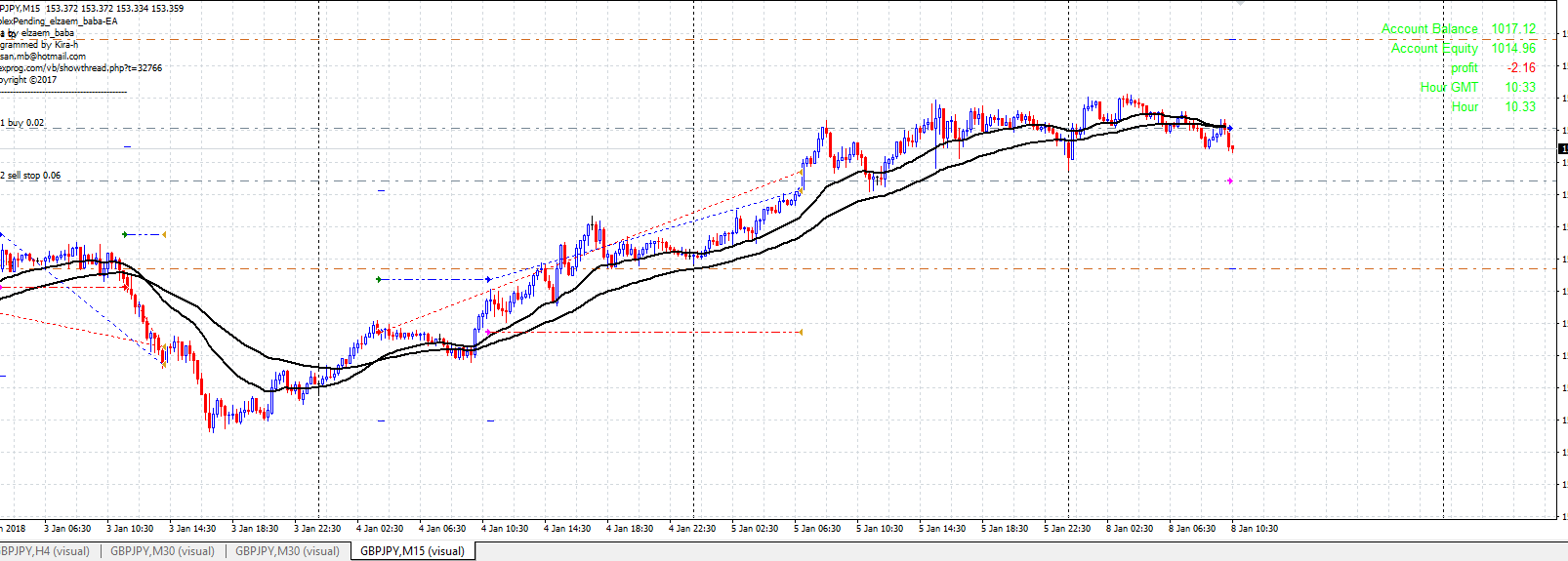Click the red profit value -2.16
Viewport: 1568px width, 561px height.
click(x=1520, y=67)
